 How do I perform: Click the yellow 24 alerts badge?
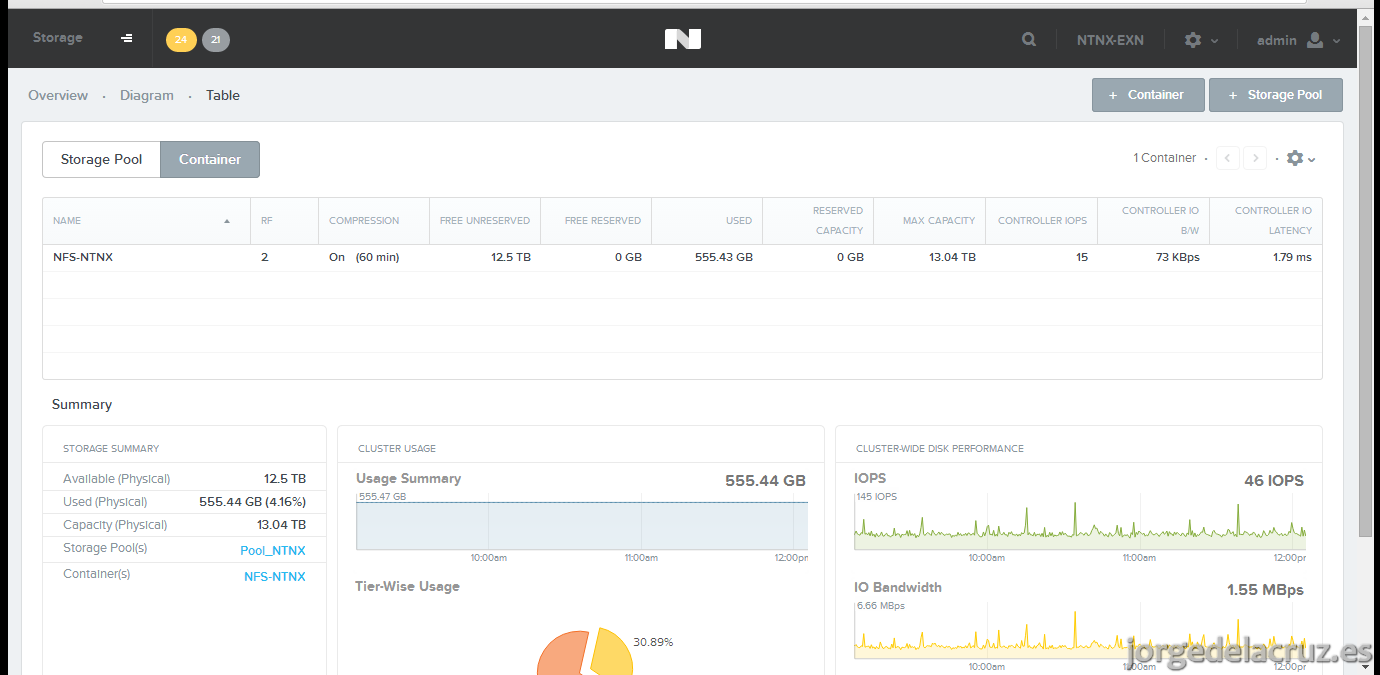click(x=181, y=40)
